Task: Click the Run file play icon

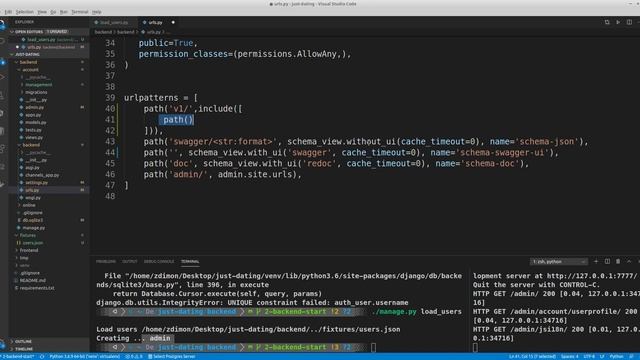Action: 618,22
